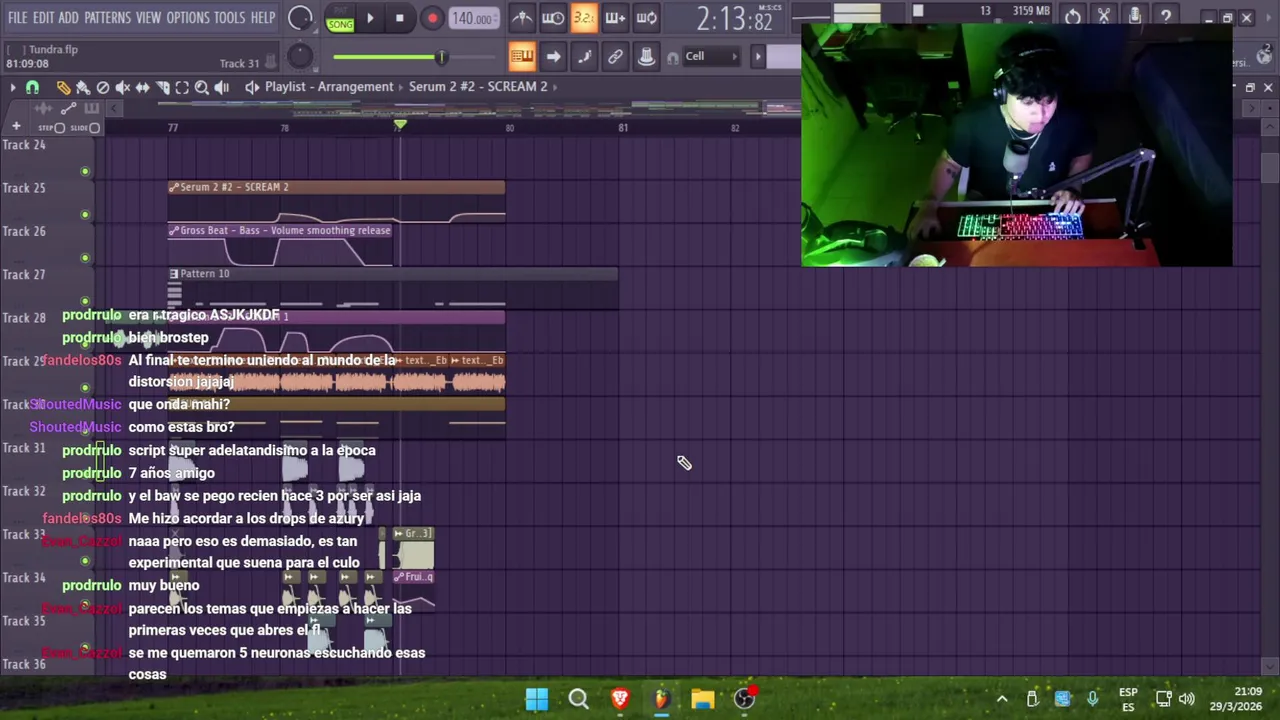This screenshot has height=720, width=1280.
Task: Open the EDIT menu
Action: (x=43, y=18)
